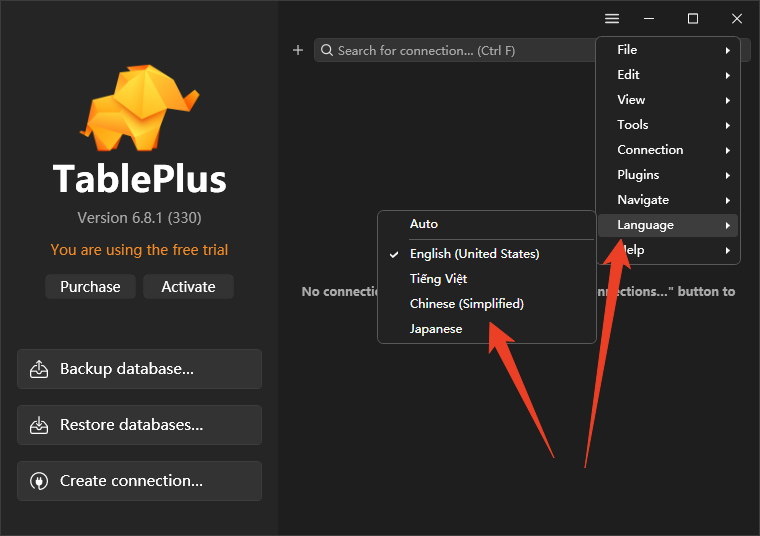760x536 pixels.
Task: Expand the View submenu arrow
Action: (728, 100)
